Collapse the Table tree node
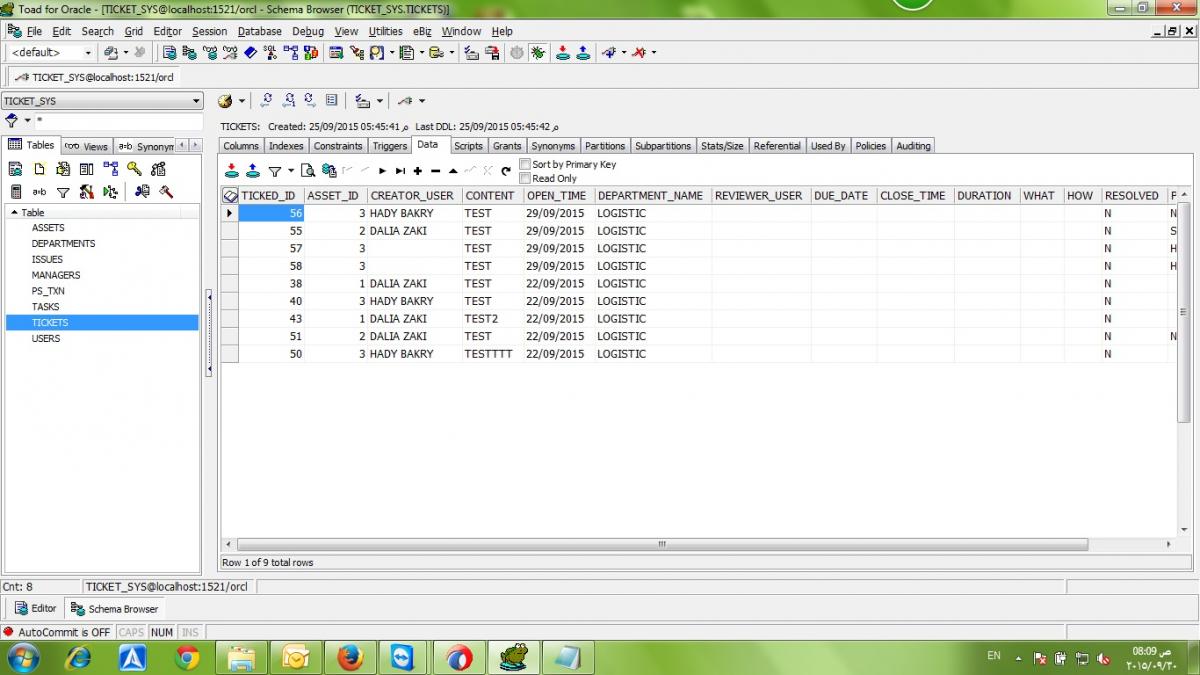1200x675 pixels. (14, 213)
